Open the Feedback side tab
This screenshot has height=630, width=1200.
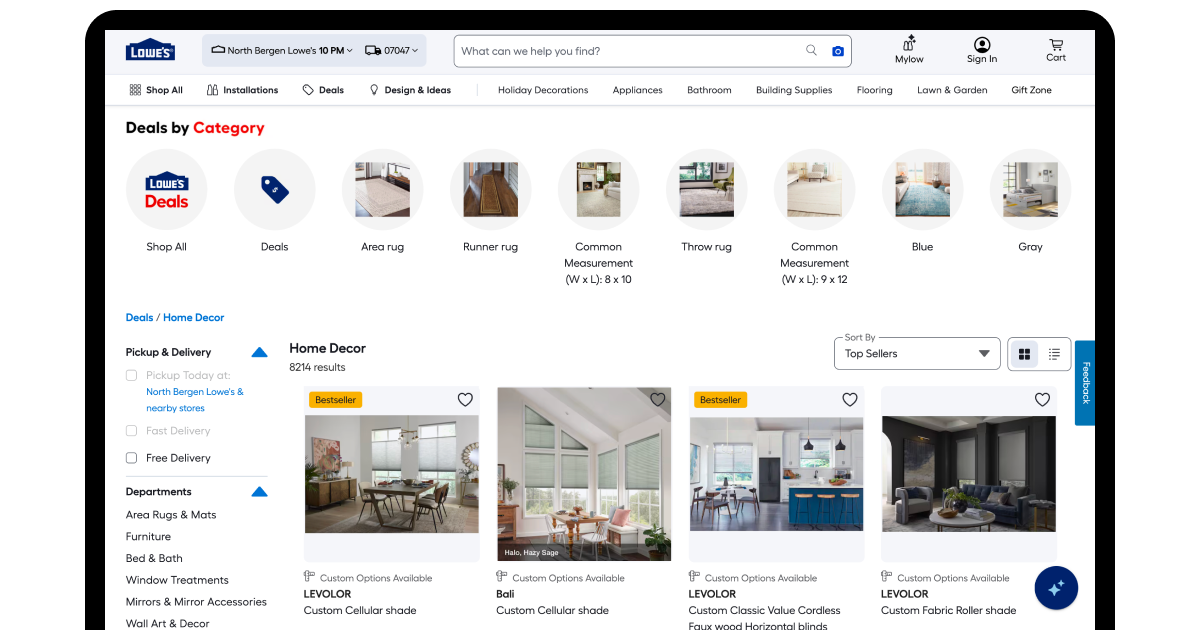[1085, 383]
